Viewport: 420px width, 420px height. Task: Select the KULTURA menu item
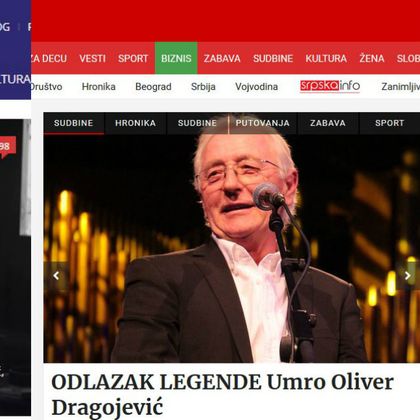pyautogui.click(x=326, y=58)
